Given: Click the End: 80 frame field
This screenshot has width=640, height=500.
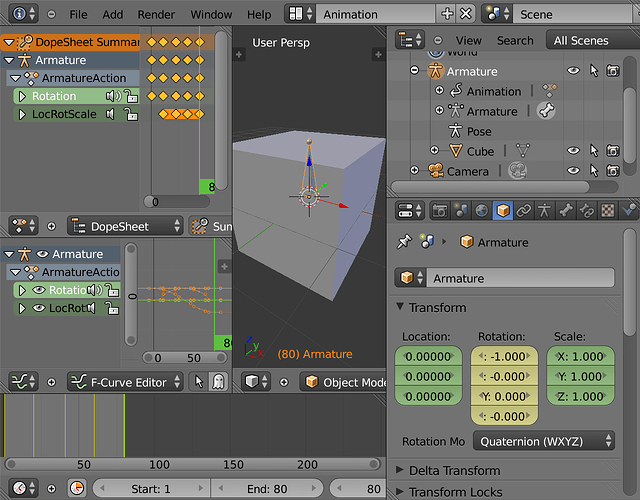Looking at the screenshot, I should pos(267,488).
